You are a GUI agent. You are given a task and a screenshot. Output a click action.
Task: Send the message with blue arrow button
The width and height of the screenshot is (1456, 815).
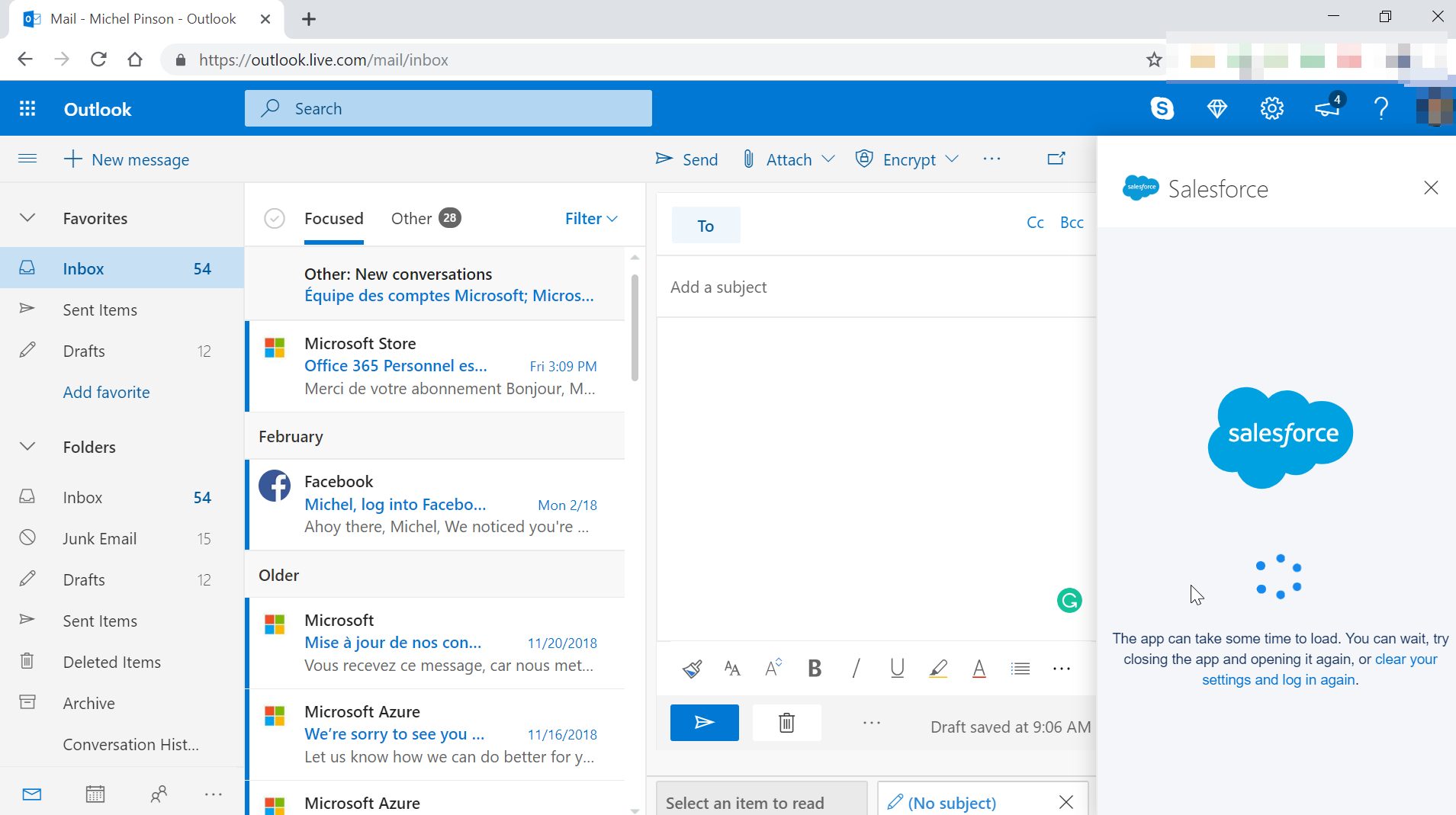coord(705,723)
